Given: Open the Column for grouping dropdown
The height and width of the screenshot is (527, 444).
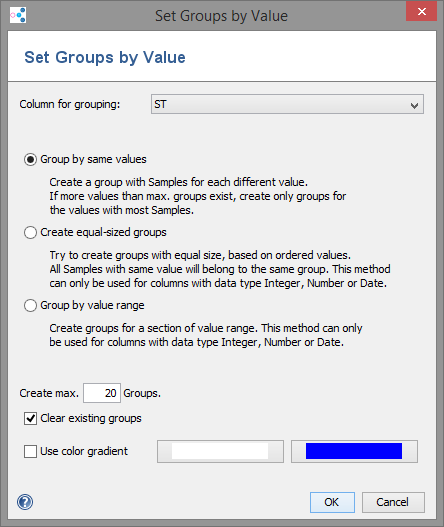Looking at the screenshot, I should point(287,104).
